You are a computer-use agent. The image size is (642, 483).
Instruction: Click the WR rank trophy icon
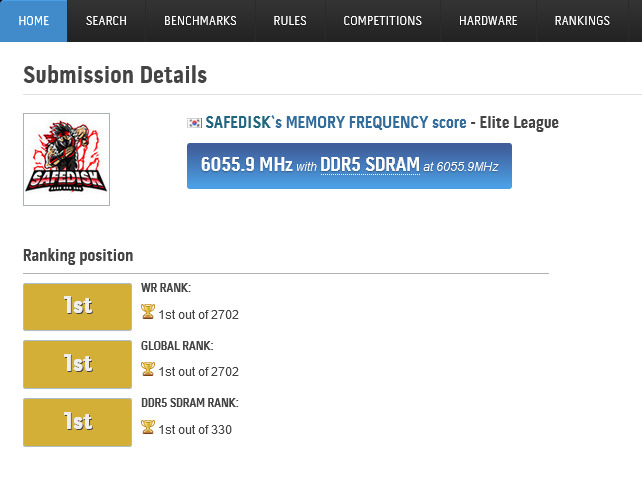click(147, 311)
